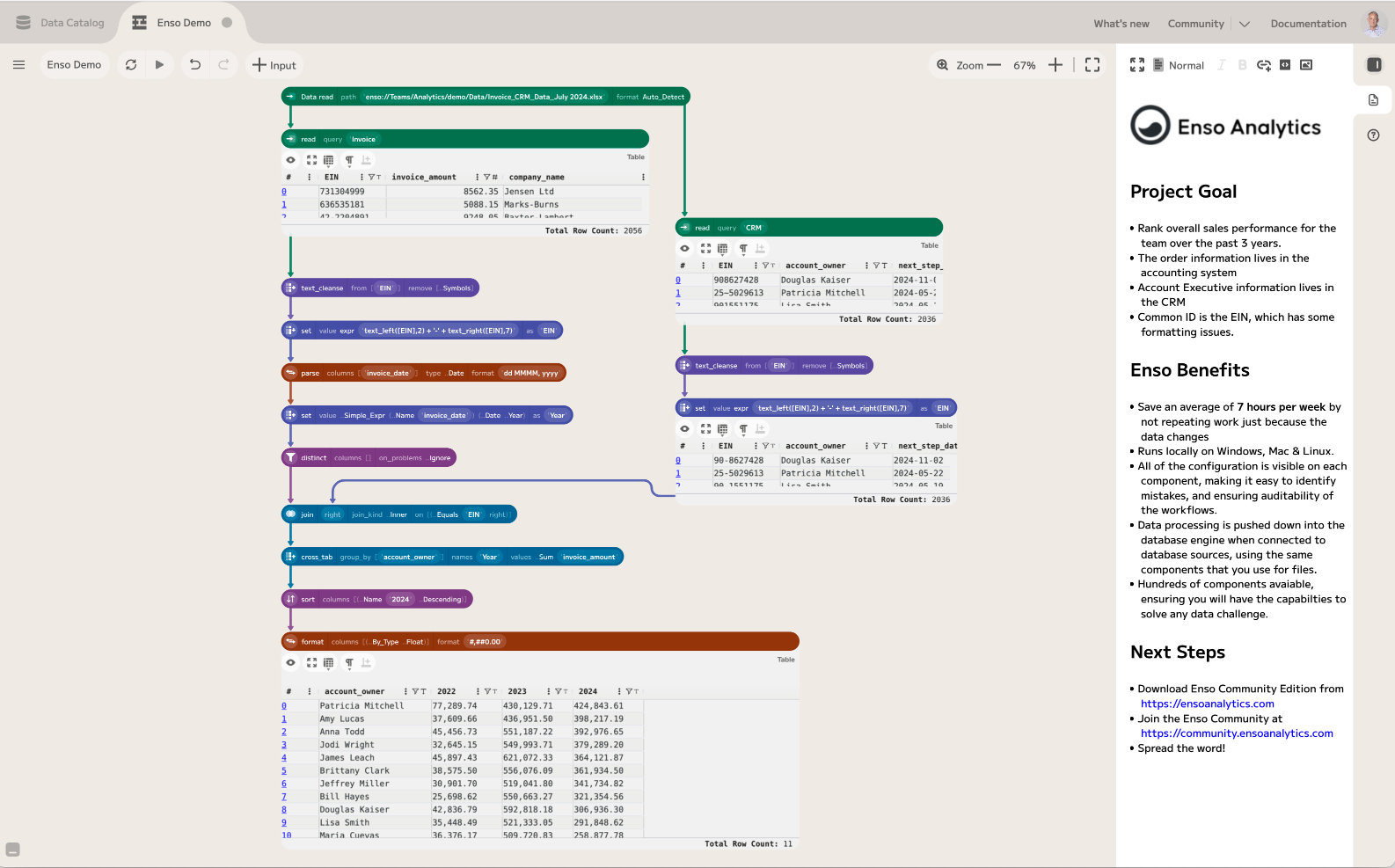Open https://community.ensoanalytics.com link

(1237, 733)
